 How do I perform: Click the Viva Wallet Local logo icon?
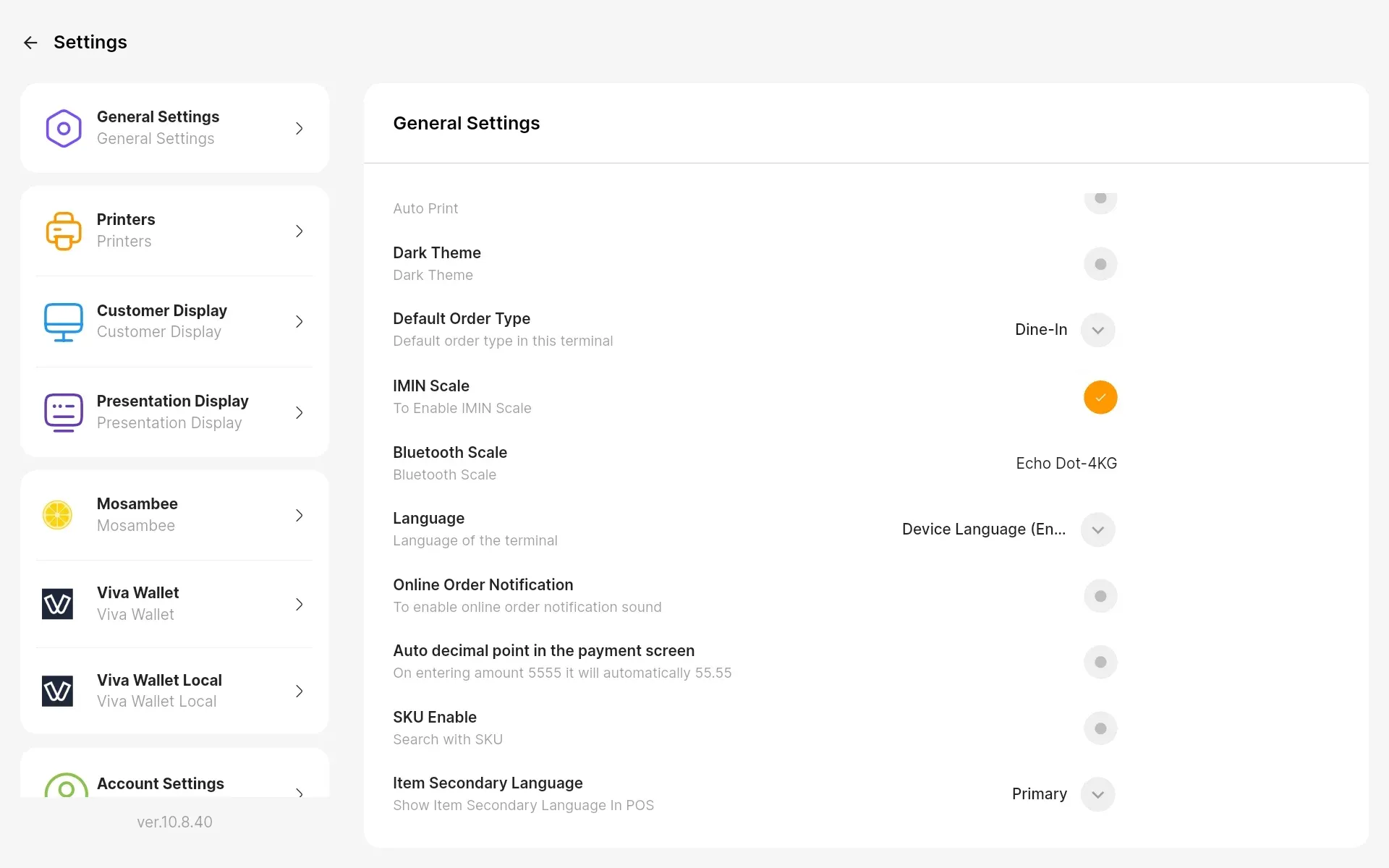[x=58, y=691]
